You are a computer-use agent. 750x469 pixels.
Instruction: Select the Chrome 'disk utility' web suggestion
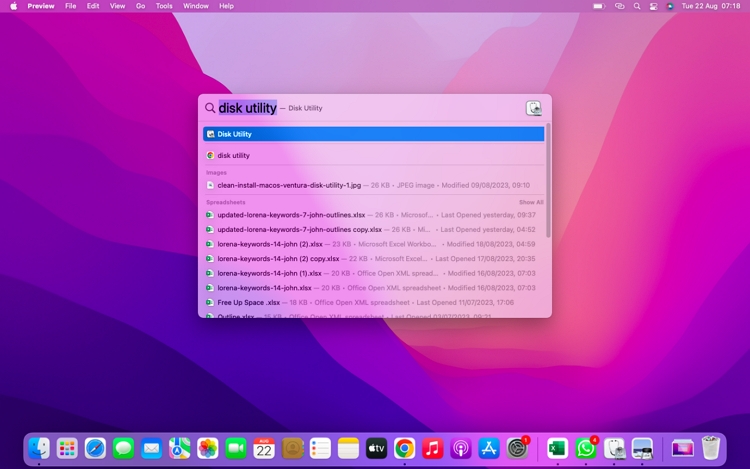(374, 155)
